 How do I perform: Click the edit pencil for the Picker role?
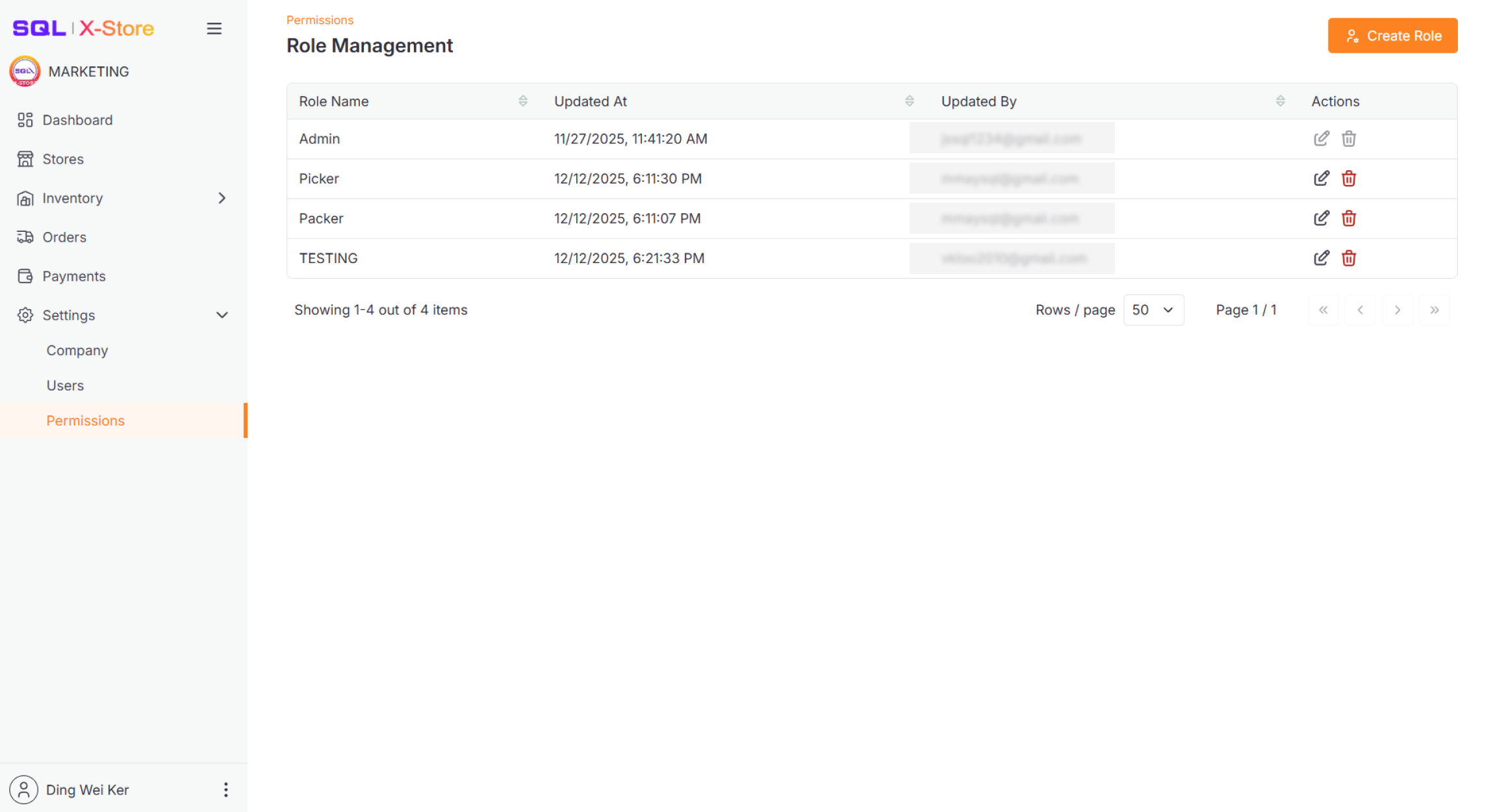tap(1321, 178)
